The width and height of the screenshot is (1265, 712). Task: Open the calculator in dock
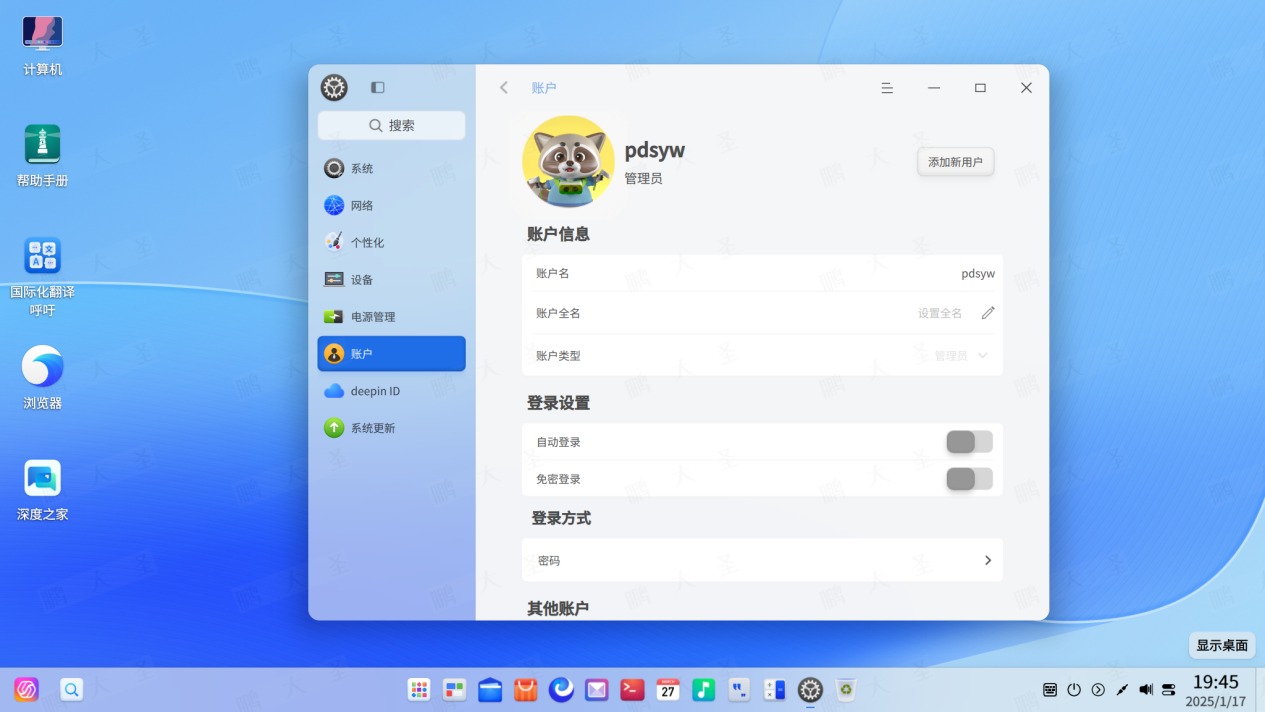point(775,689)
